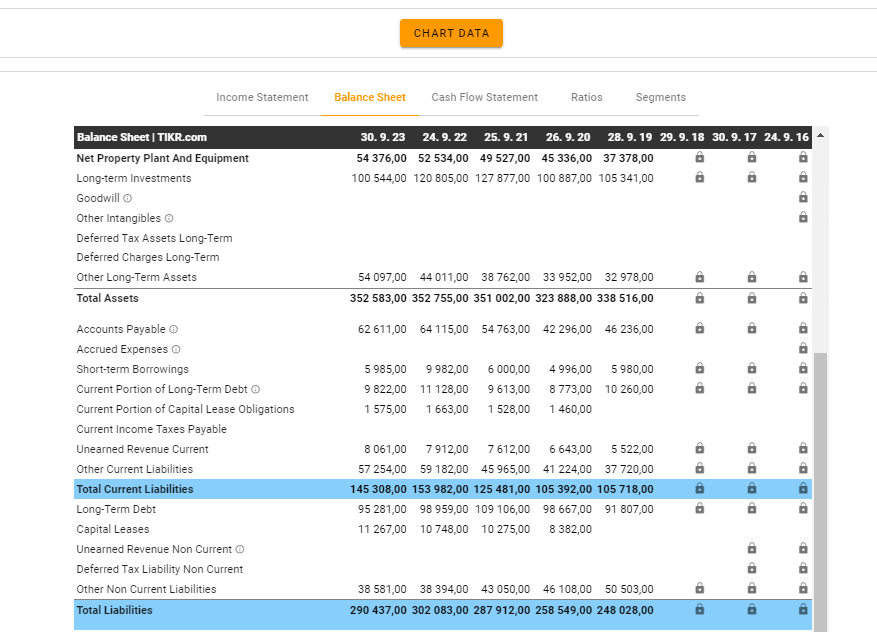Go to the Ratios tab

coord(586,97)
